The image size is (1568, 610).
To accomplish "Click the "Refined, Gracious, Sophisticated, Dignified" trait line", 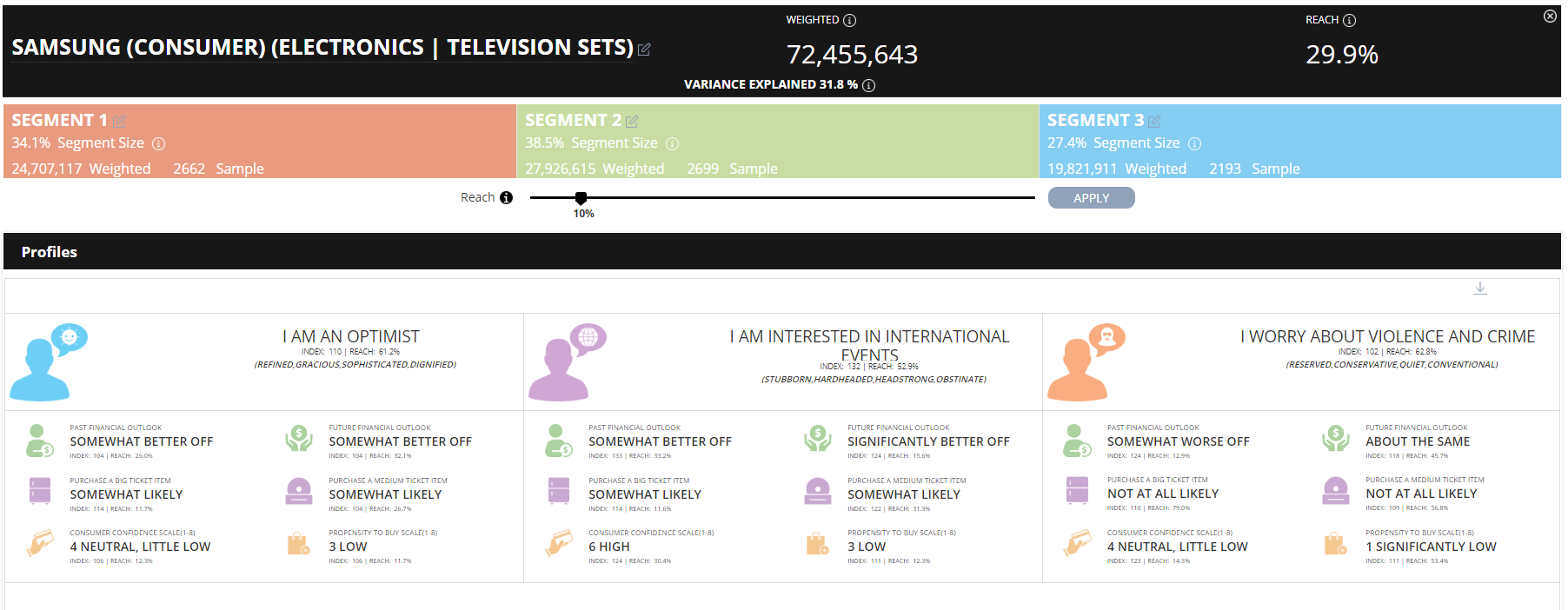I will pyautogui.click(x=355, y=365).
